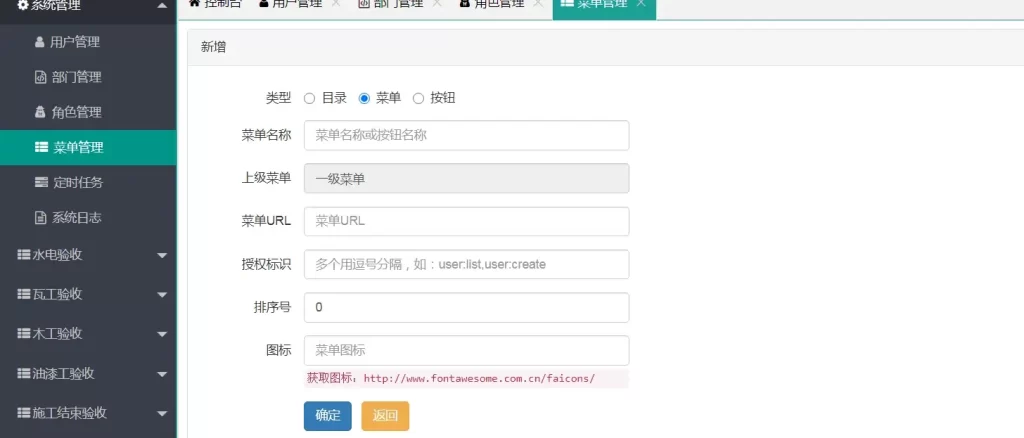Select the 按钮 type radio button
This screenshot has height=438, width=1024.
click(419, 99)
